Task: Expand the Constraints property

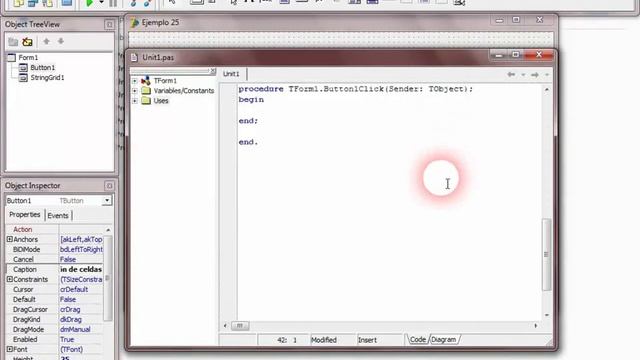Action: pos(9,279)
